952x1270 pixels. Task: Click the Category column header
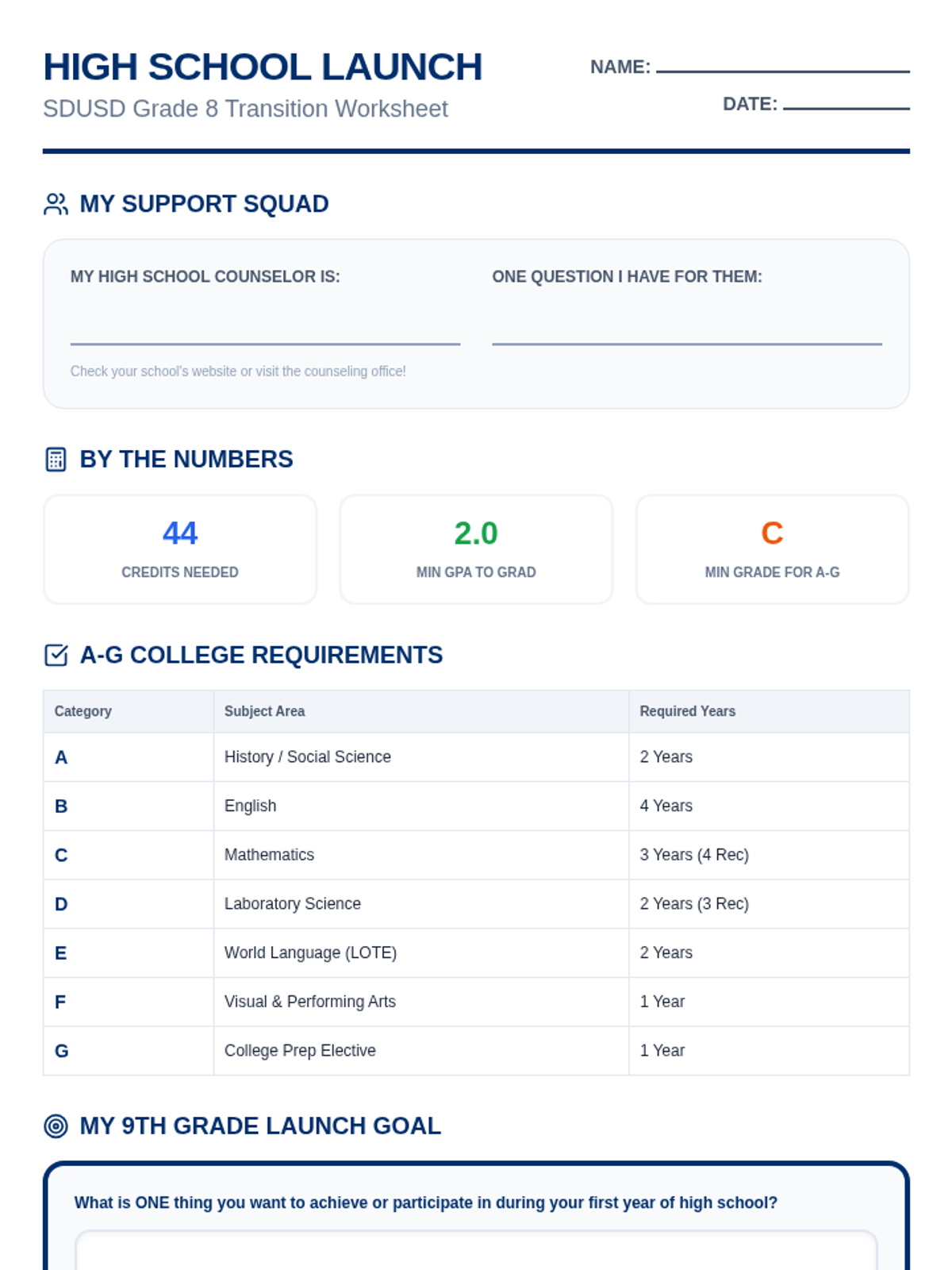click(129, 711)
